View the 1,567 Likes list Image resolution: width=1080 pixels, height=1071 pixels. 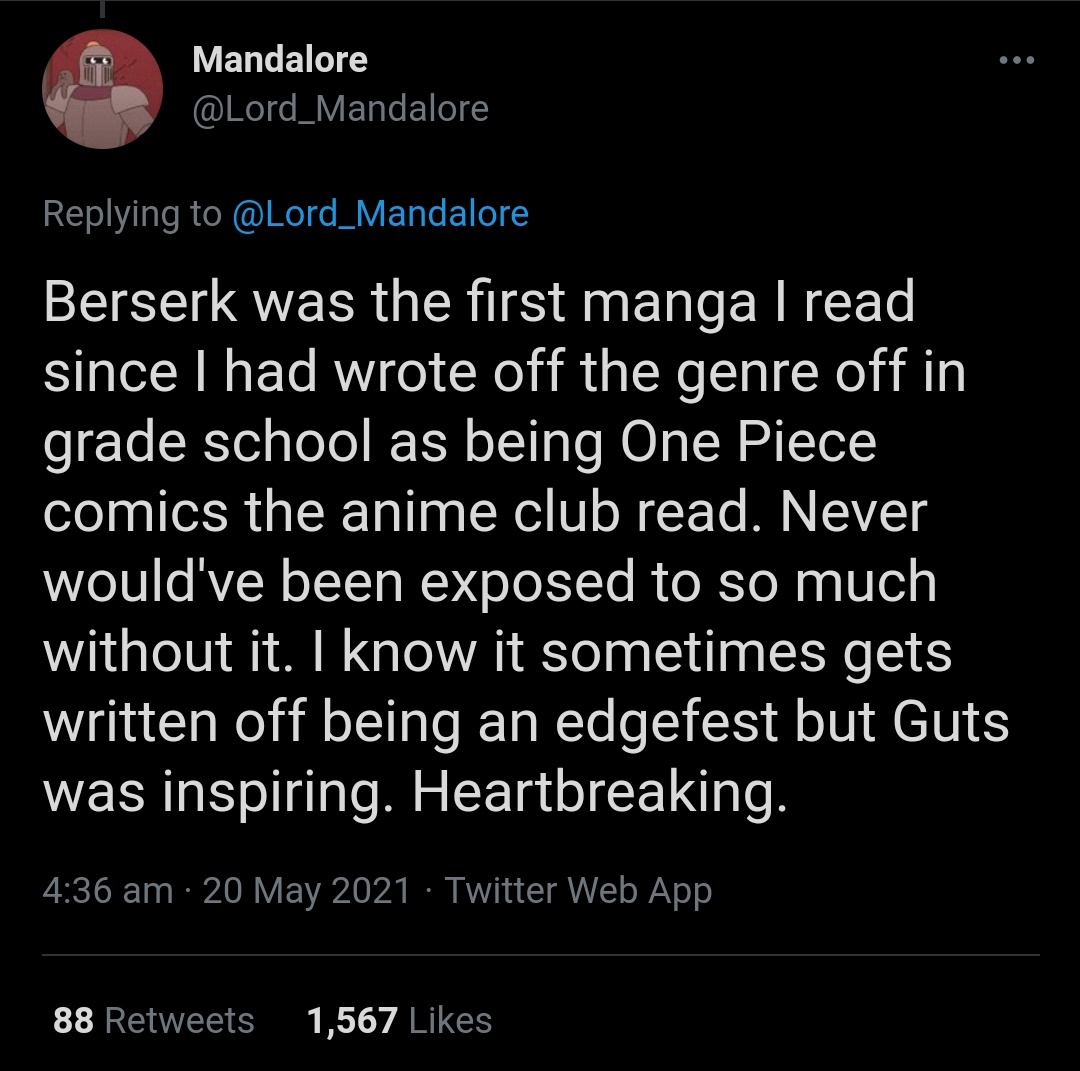399,1020
